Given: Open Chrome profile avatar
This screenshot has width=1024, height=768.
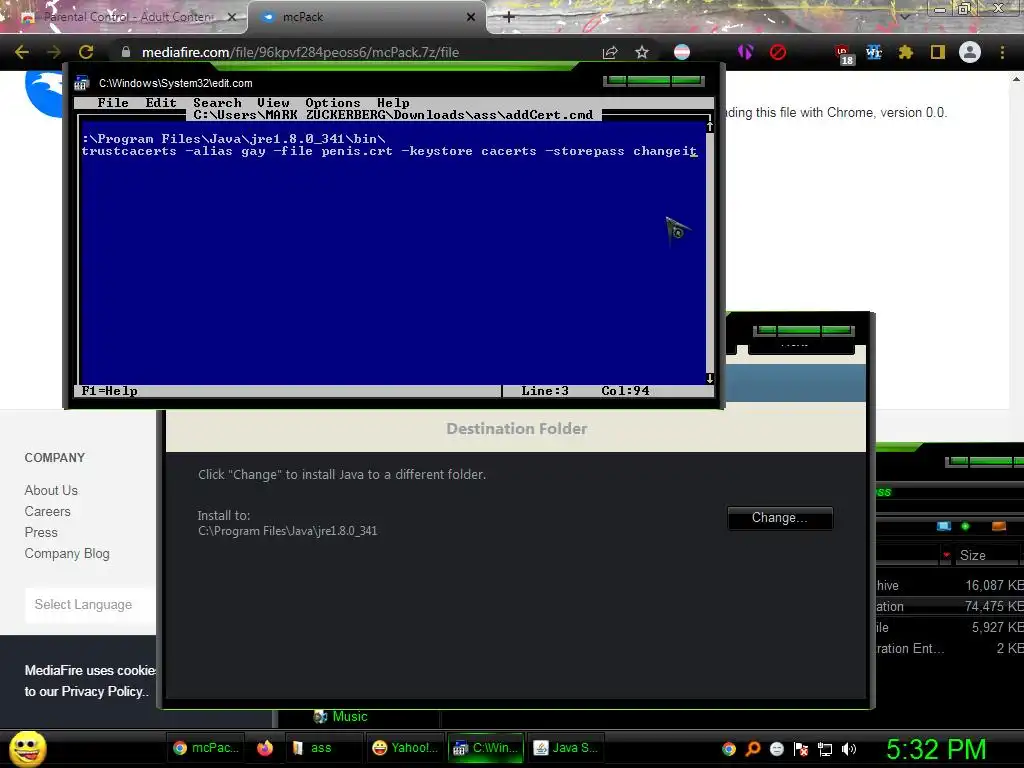Looking at the screenshot, I should (970, 52).
